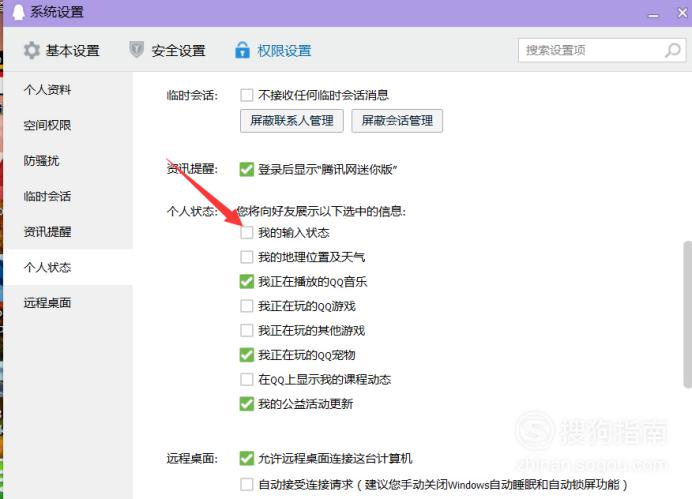Viewport: 692px width, 499px height.
Task: Uncheck 允许远程桌面连接这台计算机
Action: (247, 458)
